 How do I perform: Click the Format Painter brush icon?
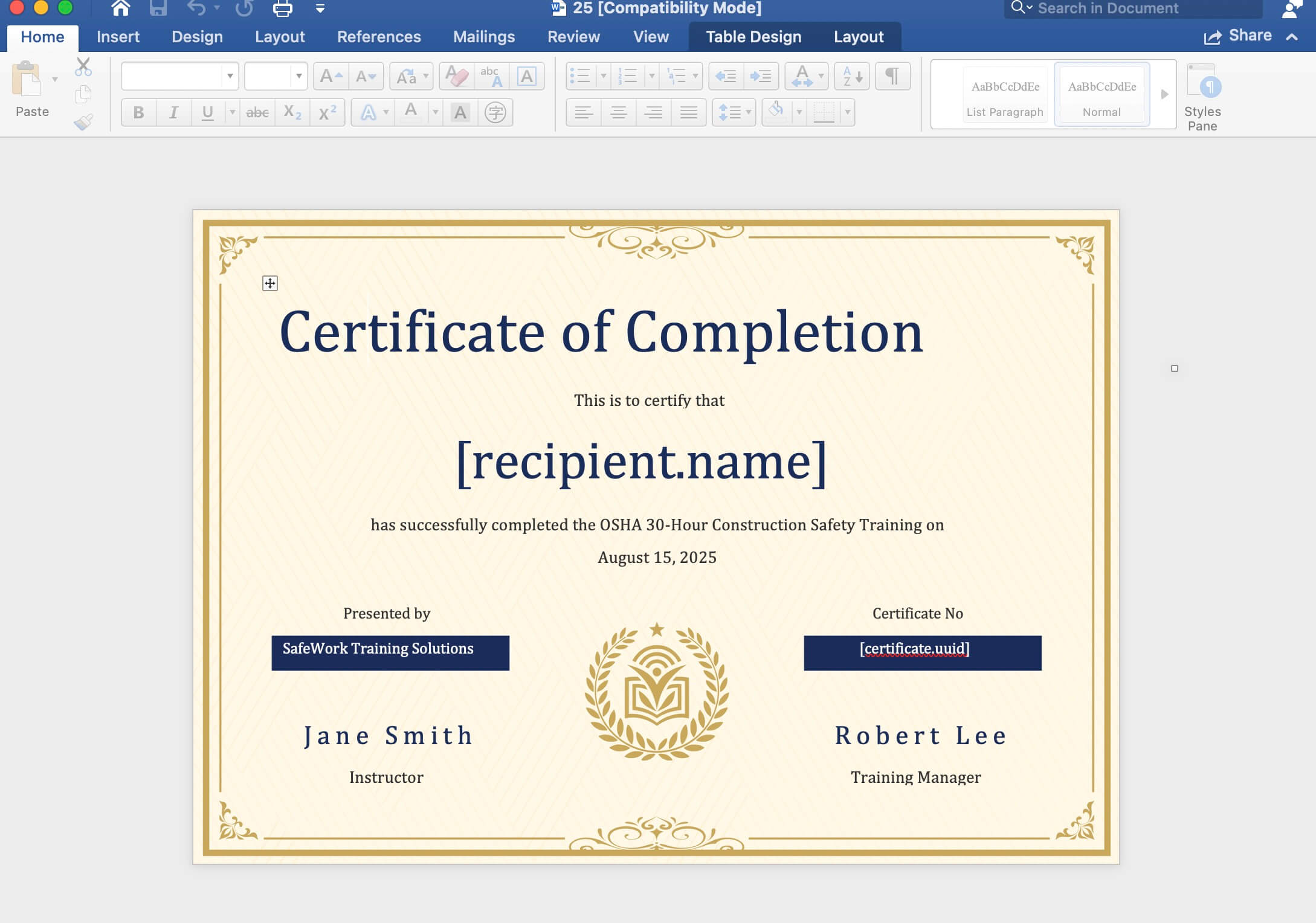coord(83,122)
